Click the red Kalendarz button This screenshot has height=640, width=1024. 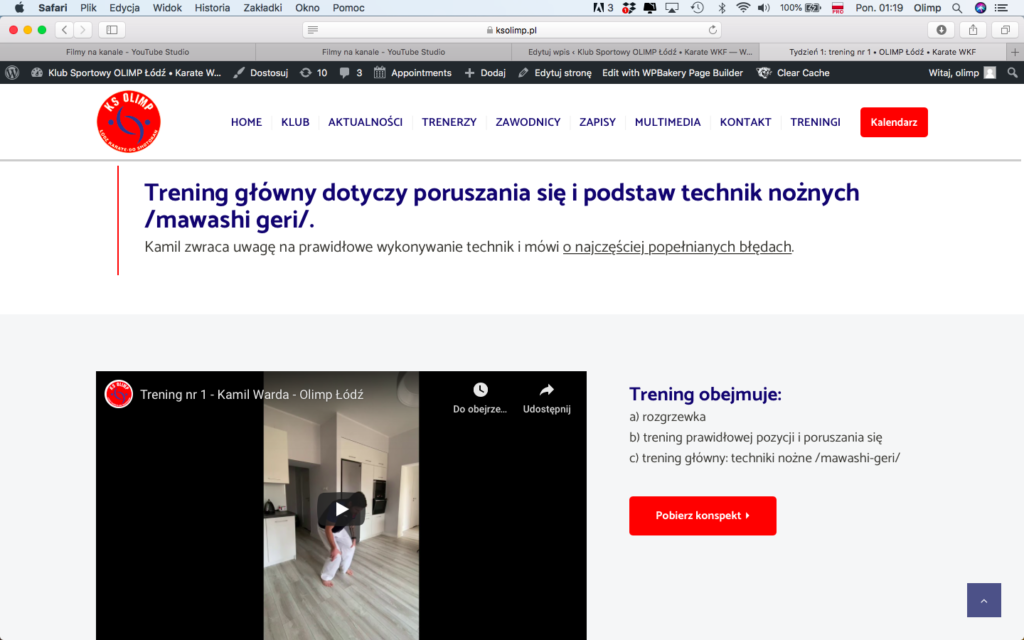coord(893,122)
